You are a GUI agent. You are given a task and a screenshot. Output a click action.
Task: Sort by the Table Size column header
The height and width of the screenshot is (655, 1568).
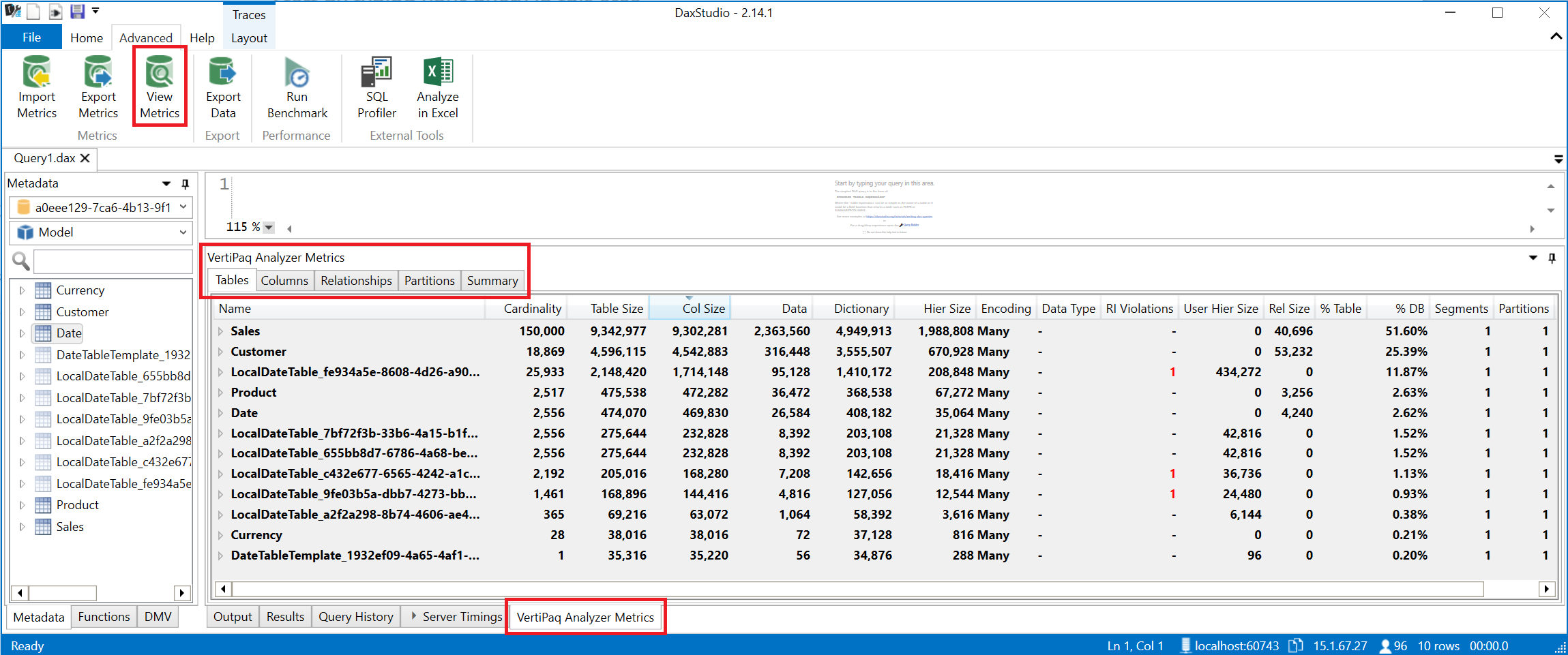click(x=608, y=309)
